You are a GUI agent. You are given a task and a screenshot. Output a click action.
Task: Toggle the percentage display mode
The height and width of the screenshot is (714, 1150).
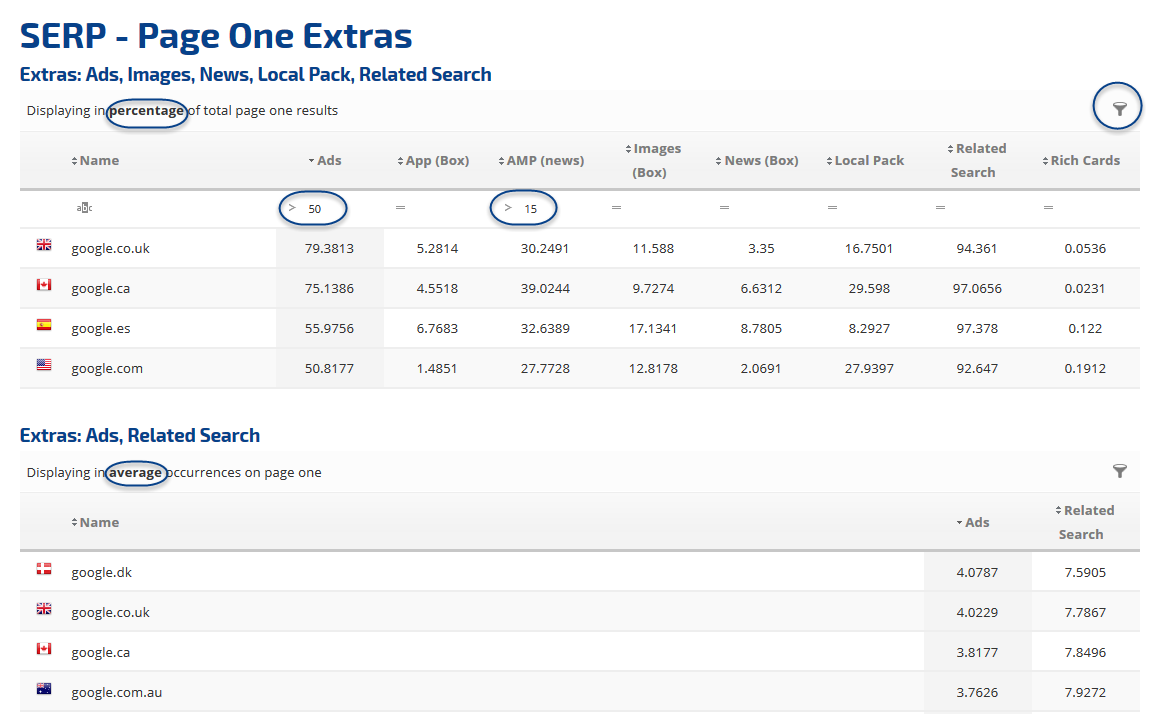147,111
